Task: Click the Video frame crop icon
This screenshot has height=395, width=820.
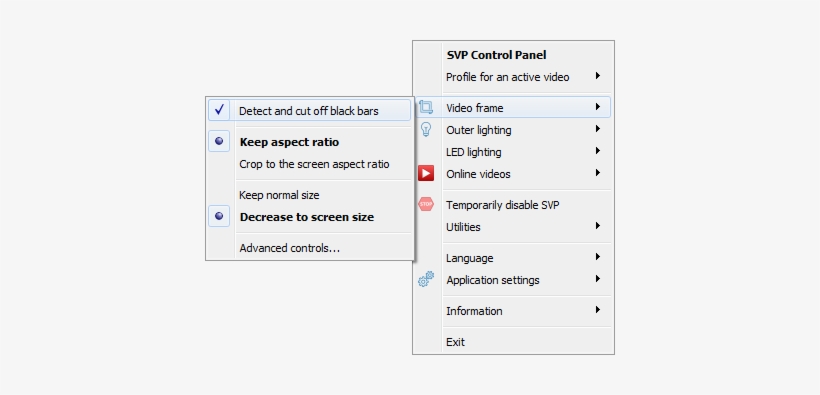Action: (x=426, y=108)
